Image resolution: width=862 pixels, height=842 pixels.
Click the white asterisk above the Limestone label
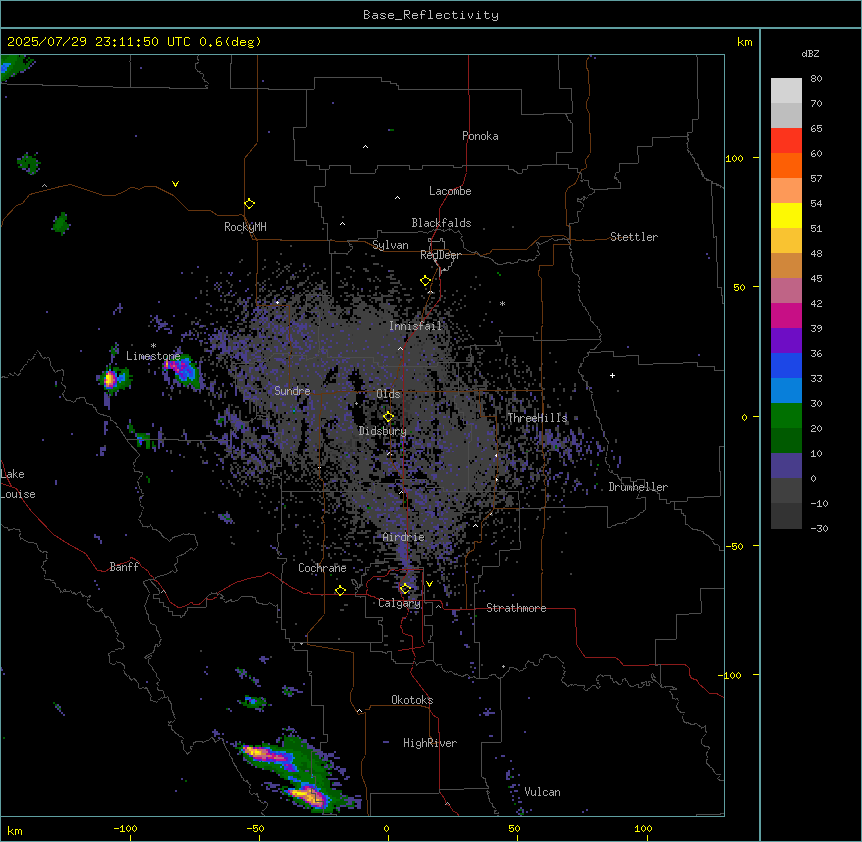pyautogui.click(x=153, y=346)
